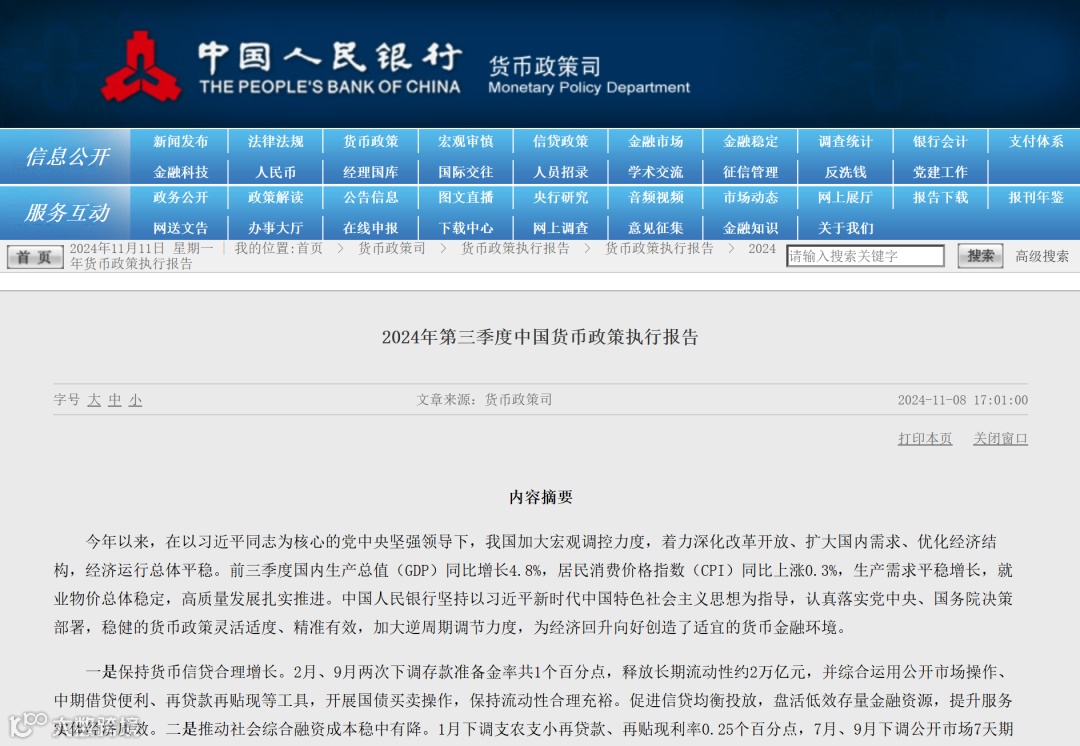Open 在线申报 menu item
Screen dimensions: 1080x746
click(x=371, y=228)
